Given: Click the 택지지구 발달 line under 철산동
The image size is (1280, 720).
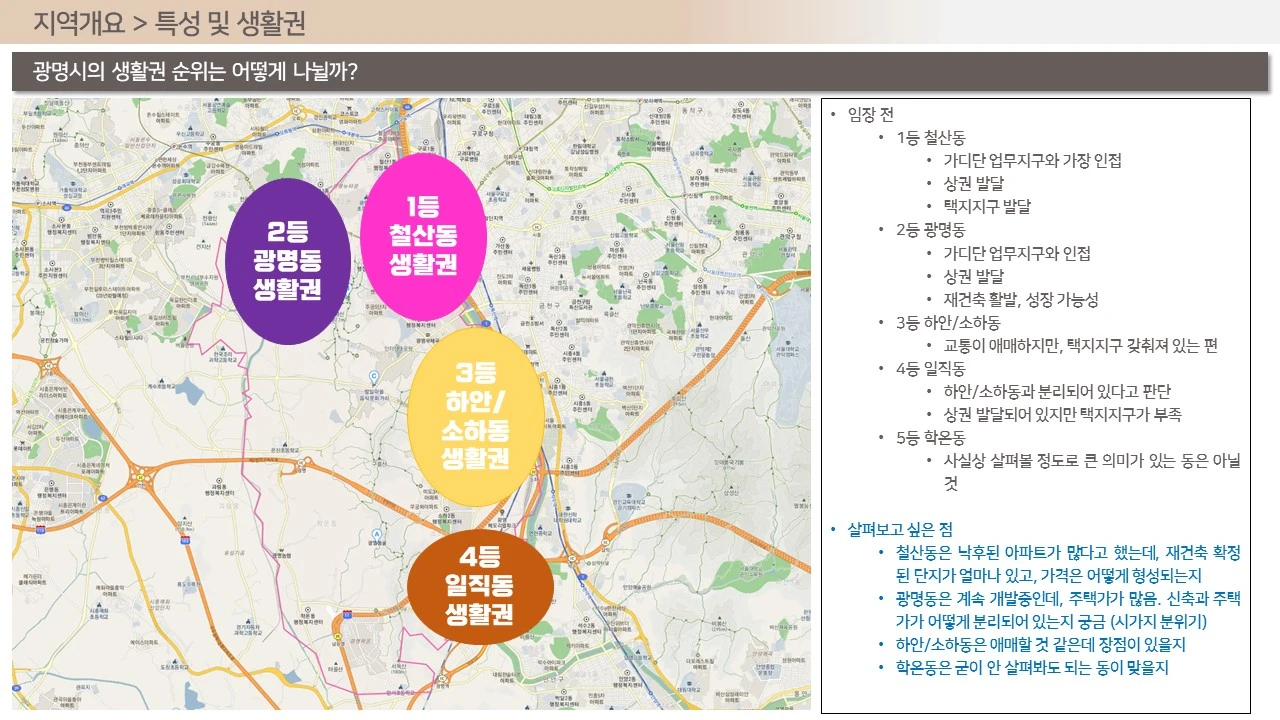Looking at the screenshot, I should pyautogui.click(x=987, y=206).
